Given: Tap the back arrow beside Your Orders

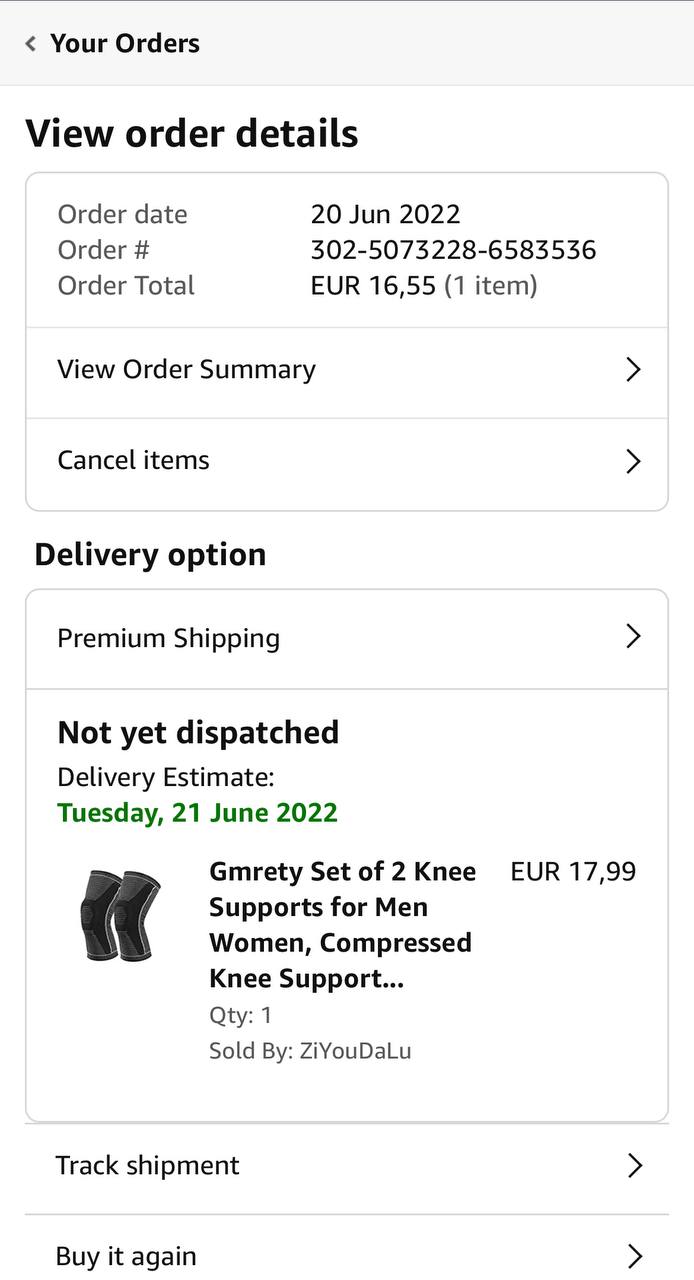Looking at the screenshot, I should point(31,44).
